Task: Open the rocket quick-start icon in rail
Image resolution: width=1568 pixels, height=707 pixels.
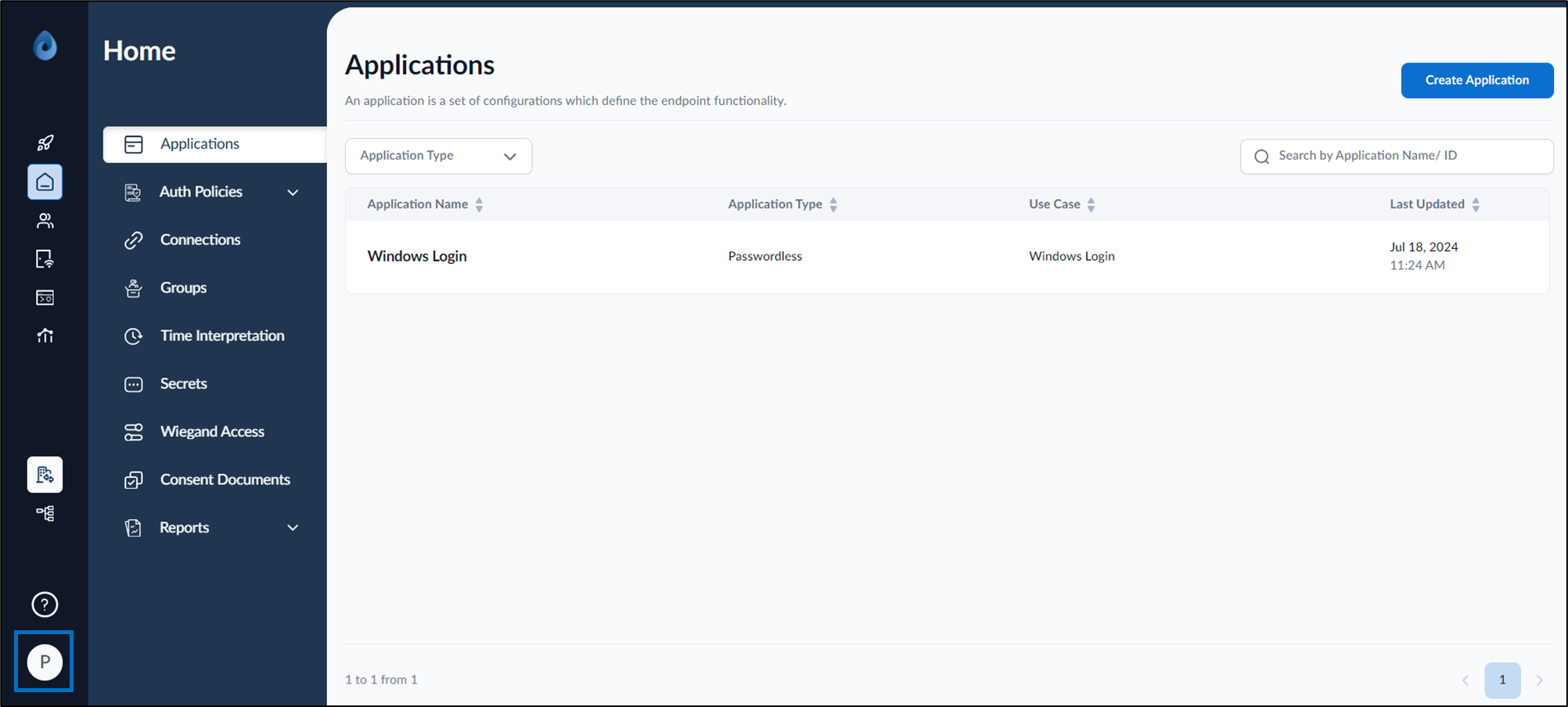Action: click(45, 142)
